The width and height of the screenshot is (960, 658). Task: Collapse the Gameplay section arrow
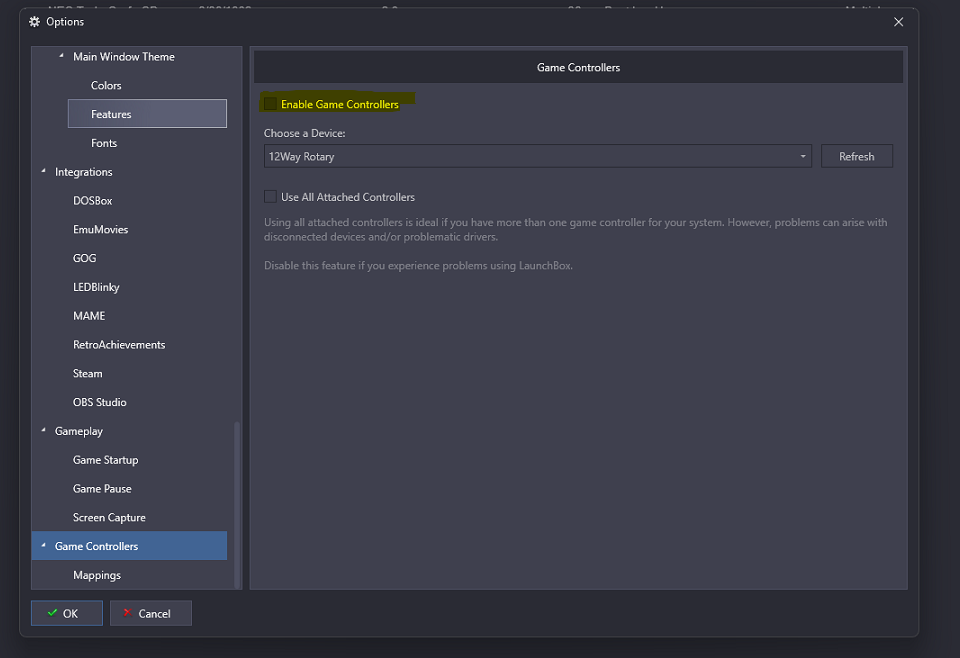click(44, 431)
